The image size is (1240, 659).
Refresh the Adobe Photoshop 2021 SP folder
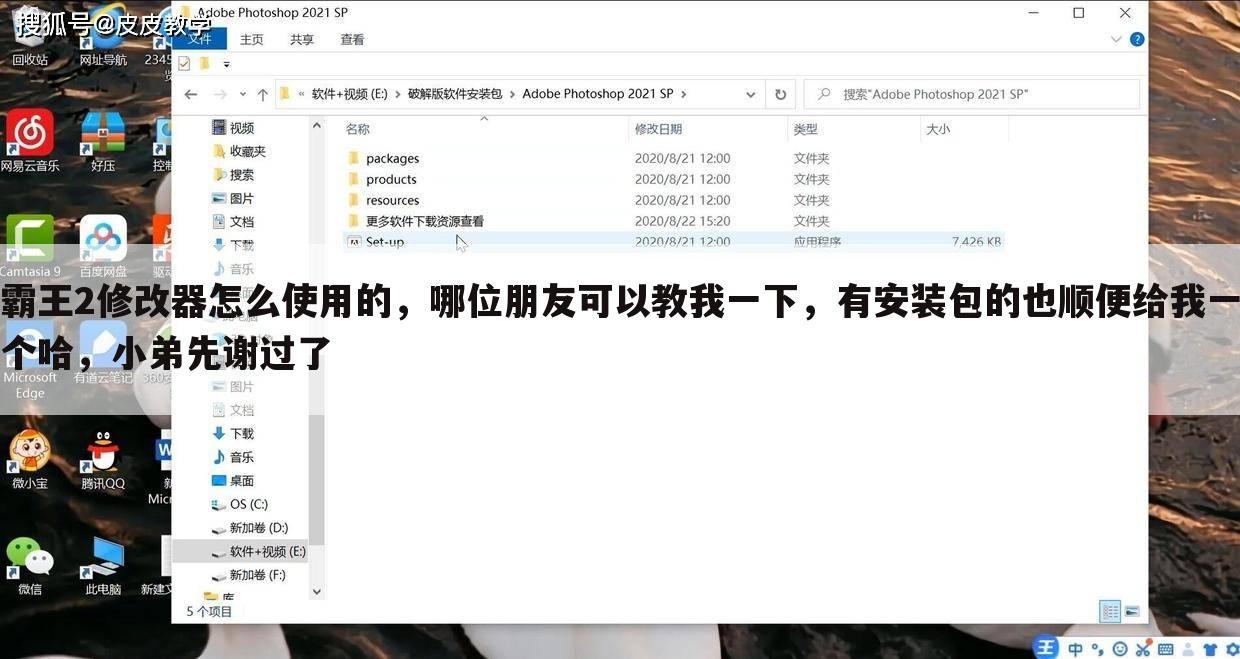781,94
